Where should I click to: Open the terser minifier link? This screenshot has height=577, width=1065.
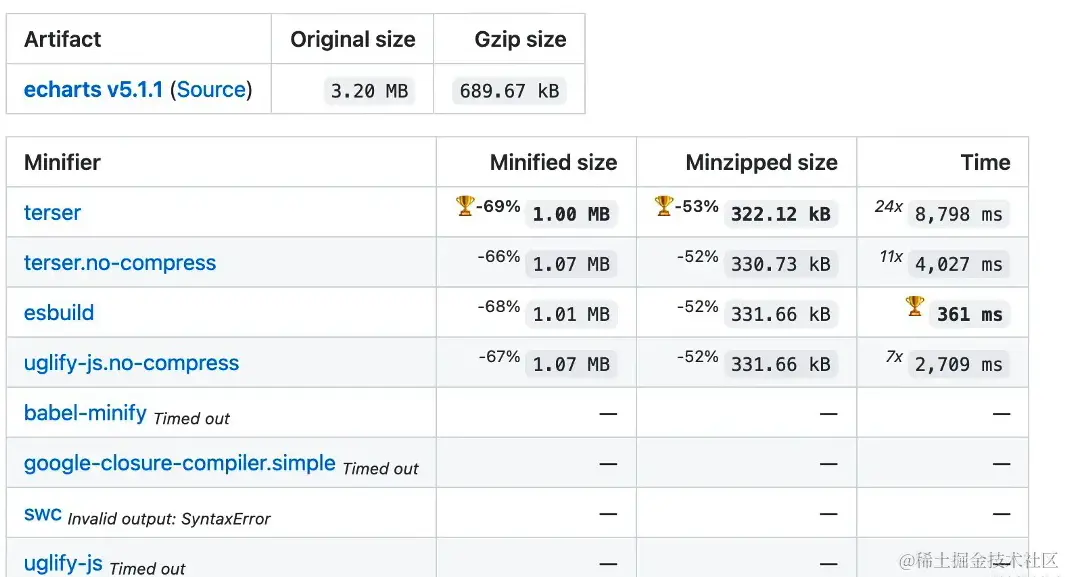point(52,213)
